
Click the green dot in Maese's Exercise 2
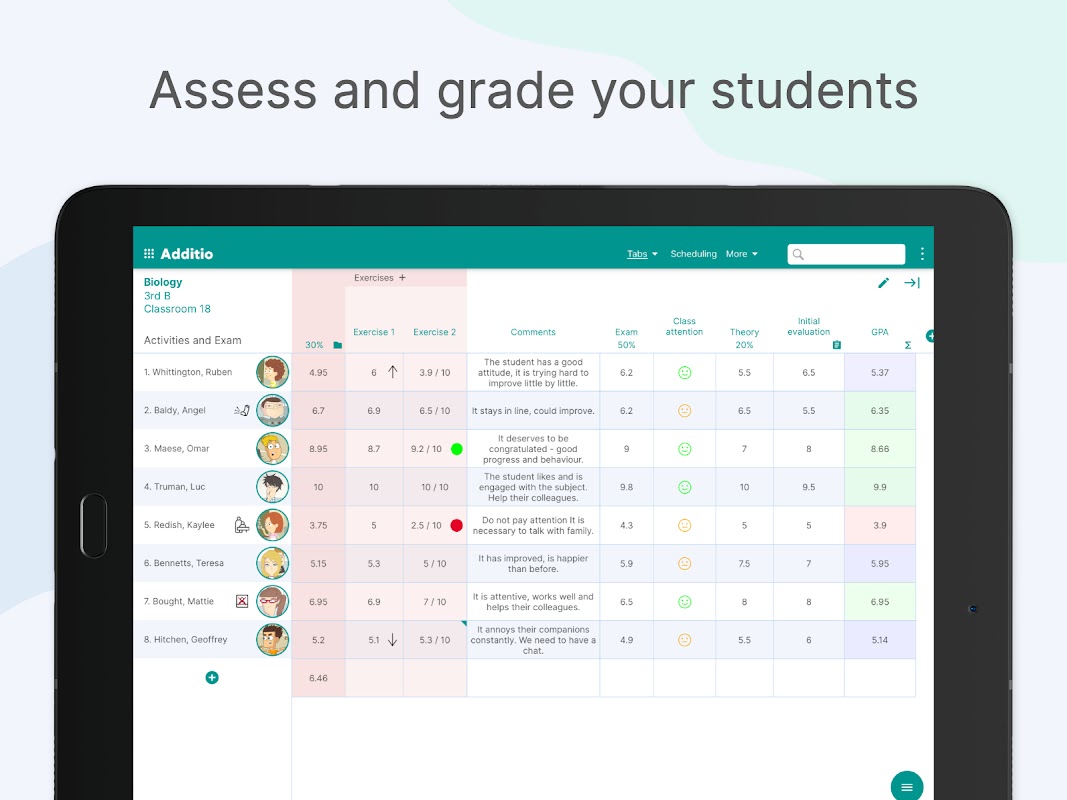click(x=457, y=449)
